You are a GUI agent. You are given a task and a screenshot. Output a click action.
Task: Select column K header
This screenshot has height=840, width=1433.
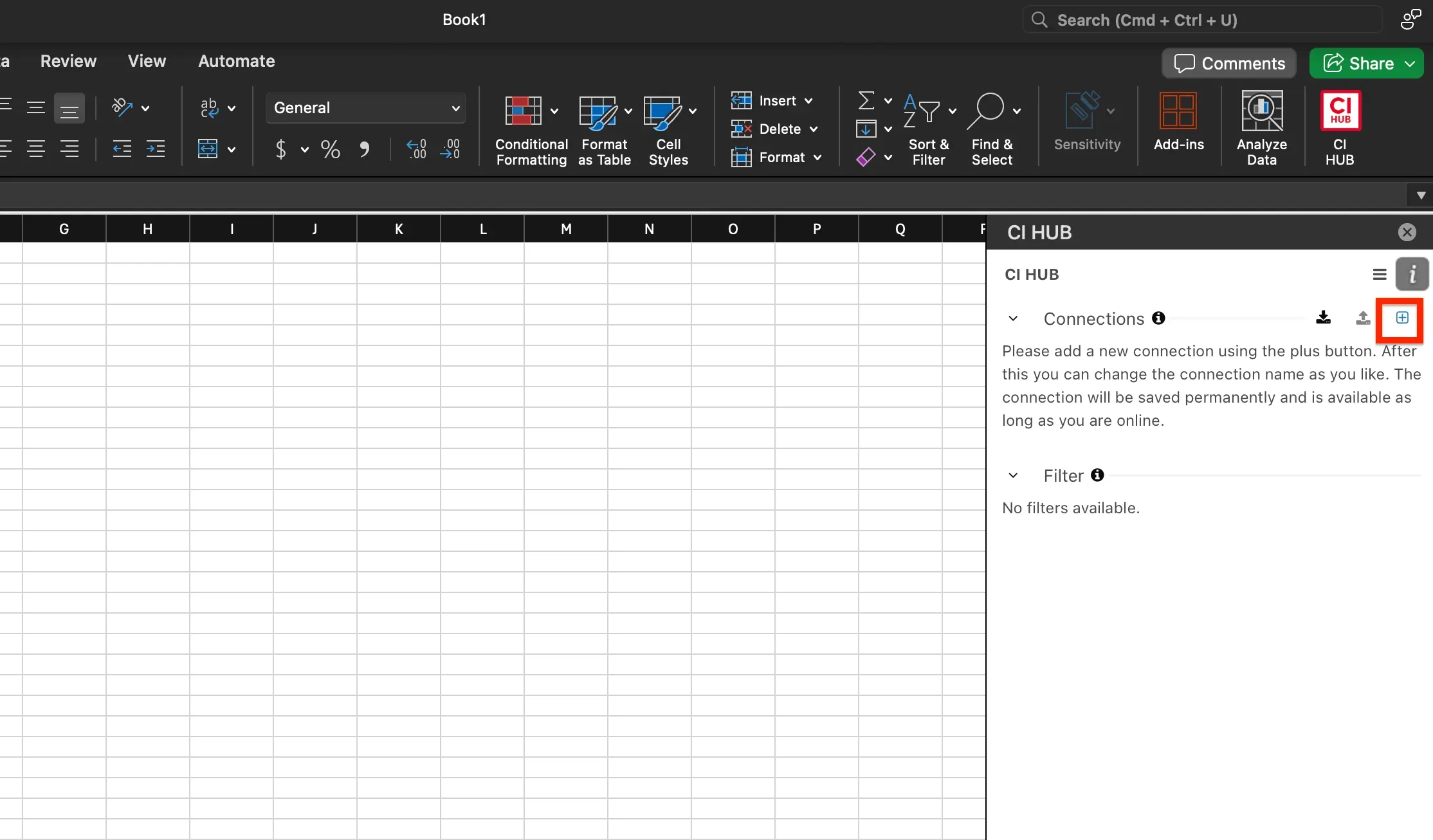[x=399, y=229]
